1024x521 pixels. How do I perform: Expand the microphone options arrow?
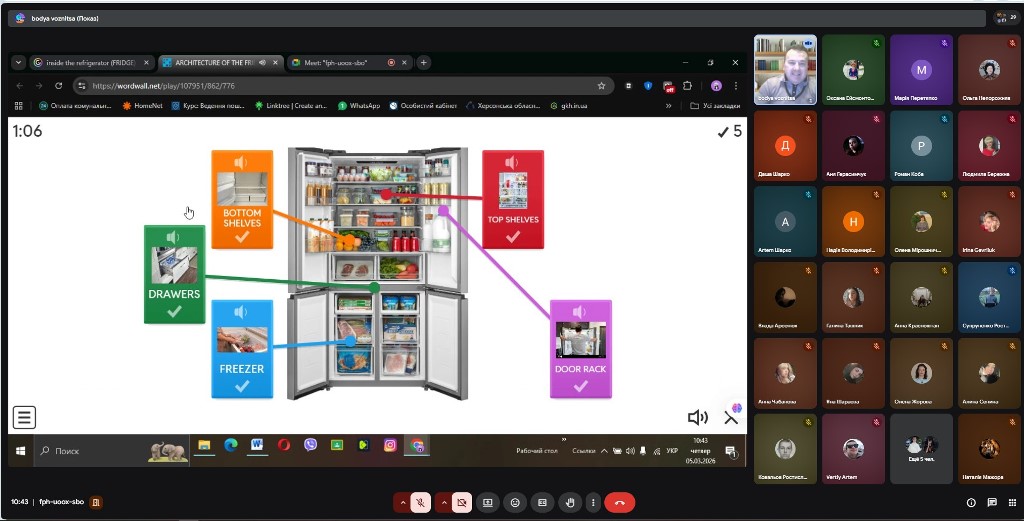402,503
